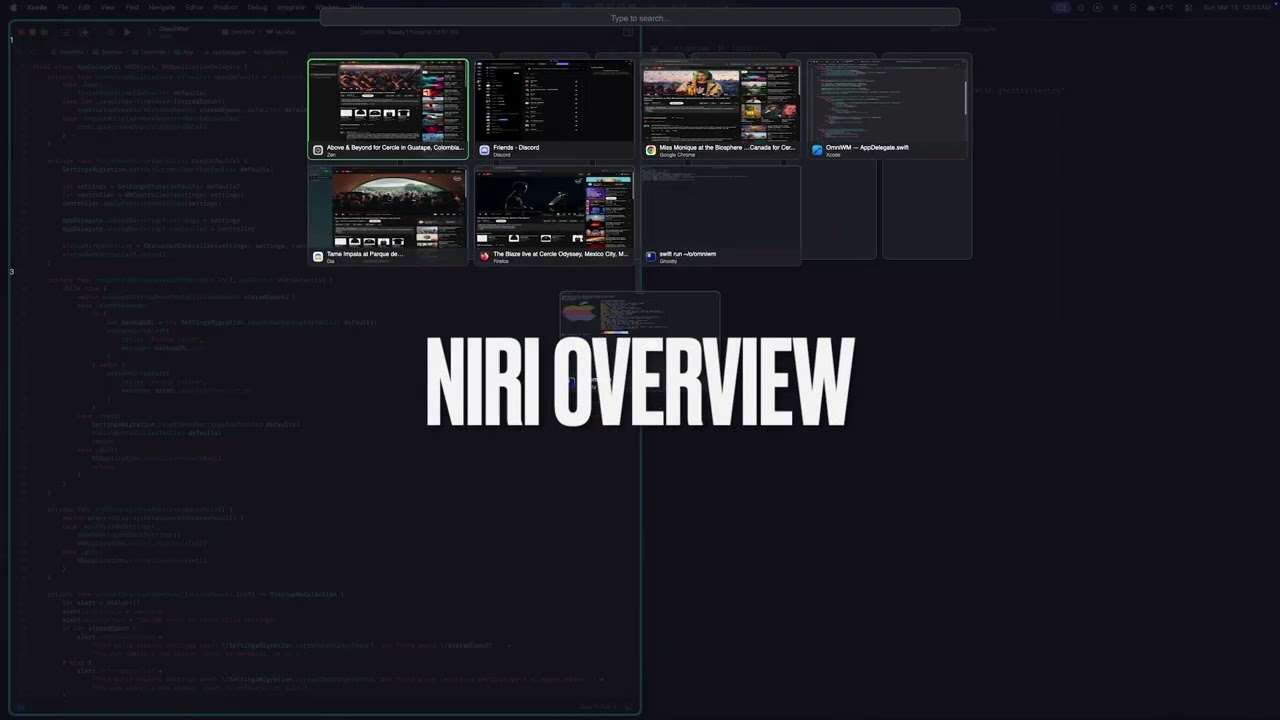1280x720 pixels.
Task: Open the Integrate menu
Action: point(291,7)
